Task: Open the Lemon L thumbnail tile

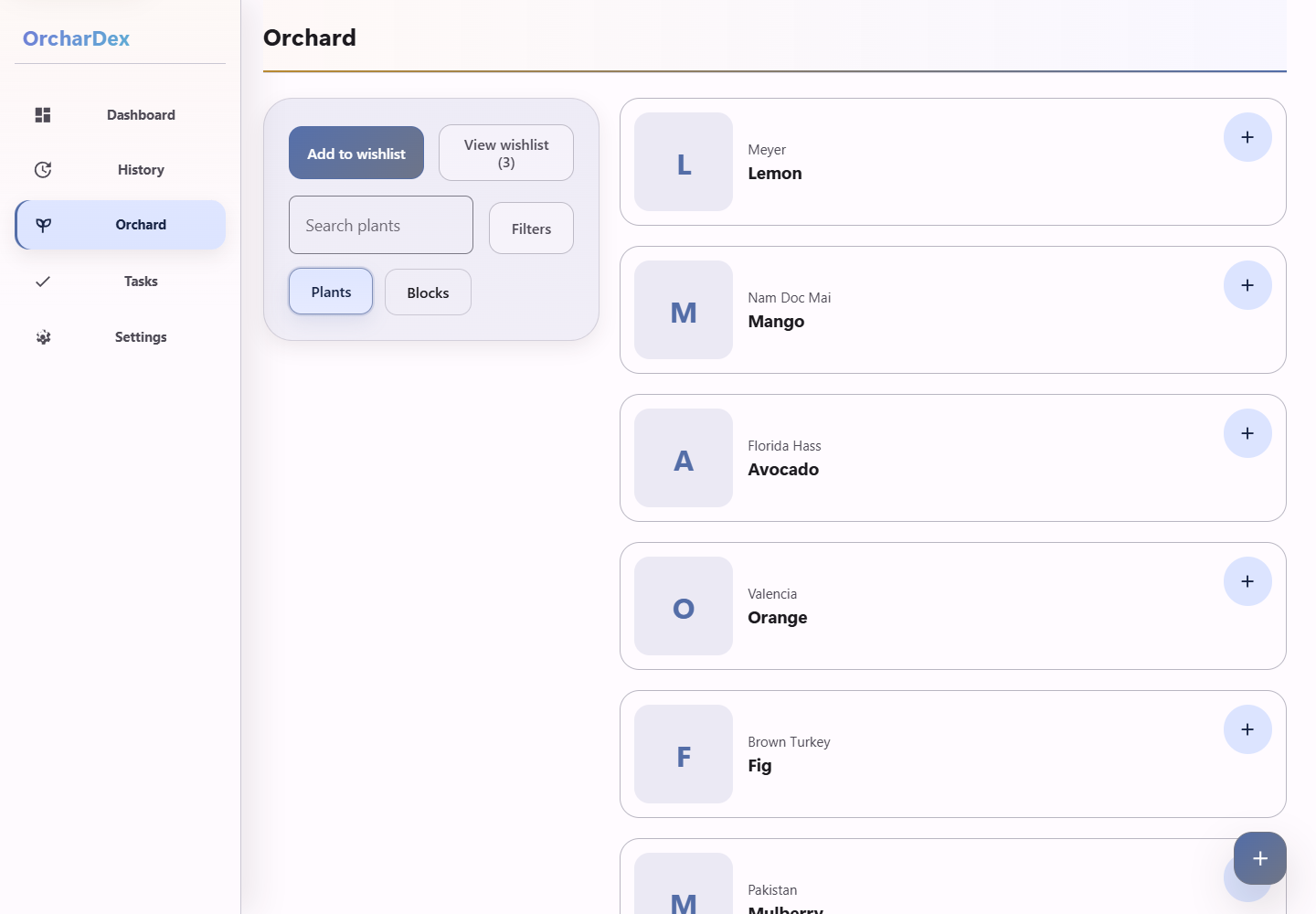Action: click(x=684, y=162)
